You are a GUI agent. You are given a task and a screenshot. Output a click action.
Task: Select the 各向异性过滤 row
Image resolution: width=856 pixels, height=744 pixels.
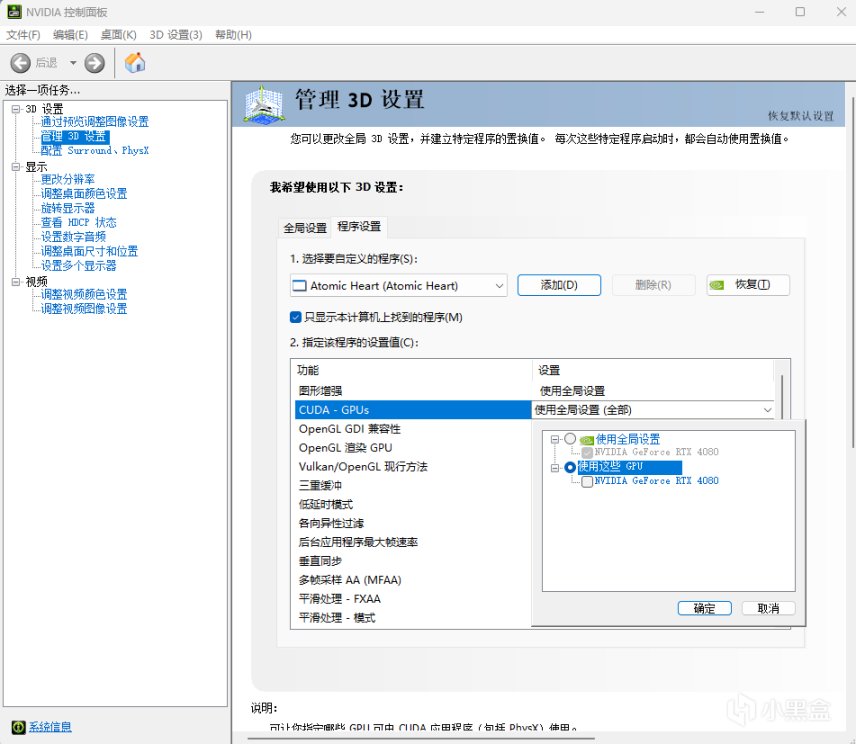click(413, 523)
